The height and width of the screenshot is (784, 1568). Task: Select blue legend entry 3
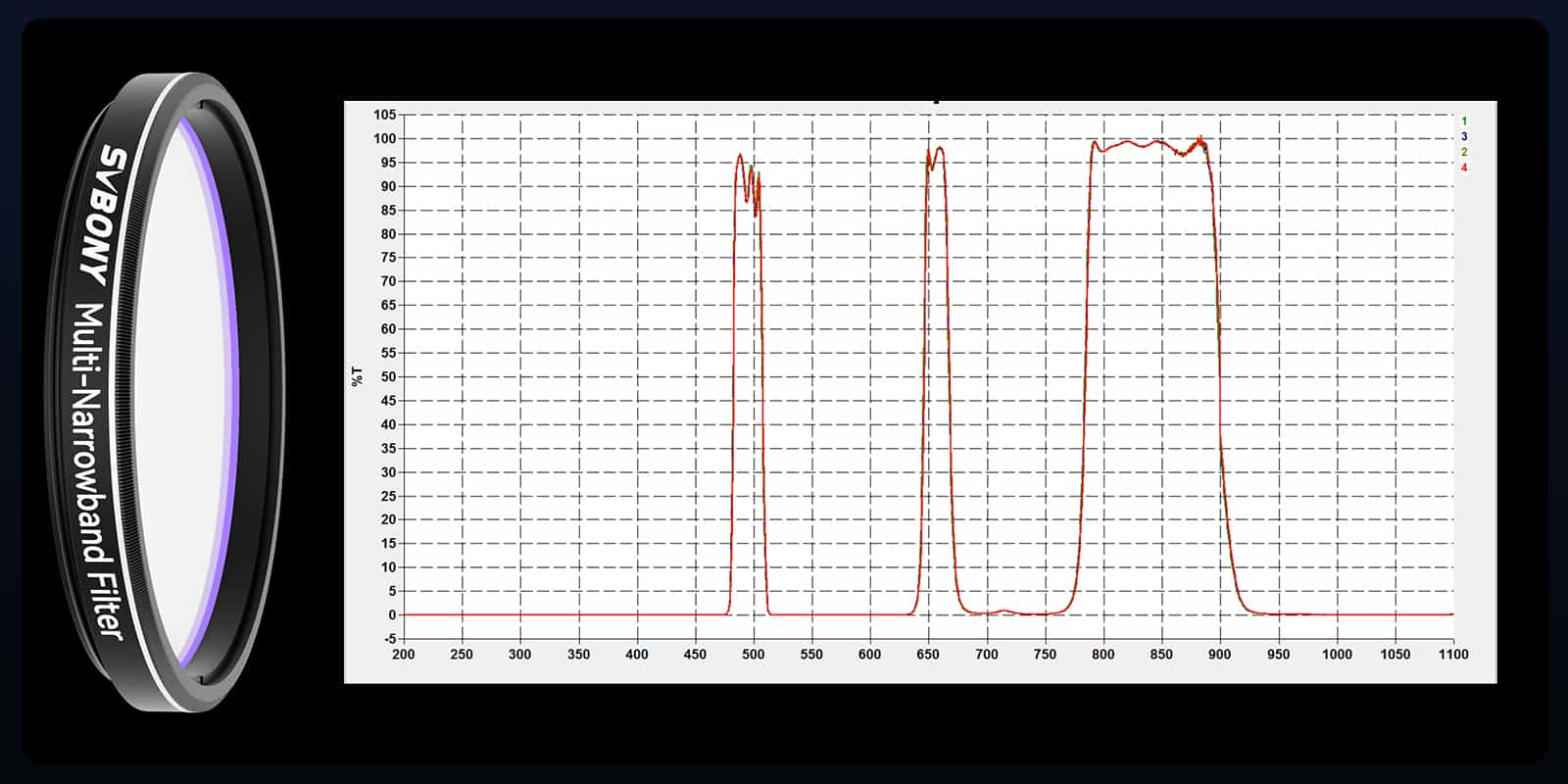point(1464,136)
